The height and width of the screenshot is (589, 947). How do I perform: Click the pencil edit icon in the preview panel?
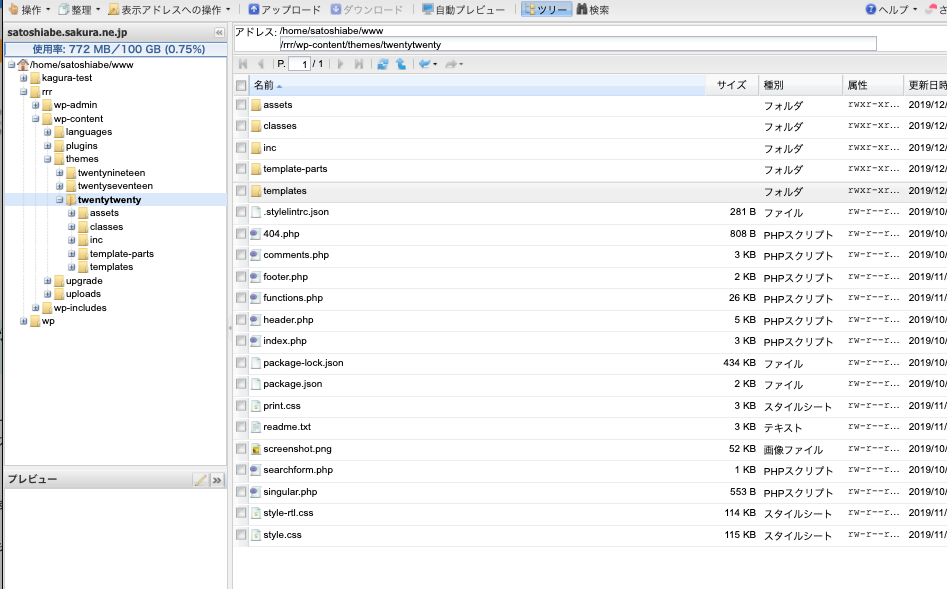click(x=200, y=480)
